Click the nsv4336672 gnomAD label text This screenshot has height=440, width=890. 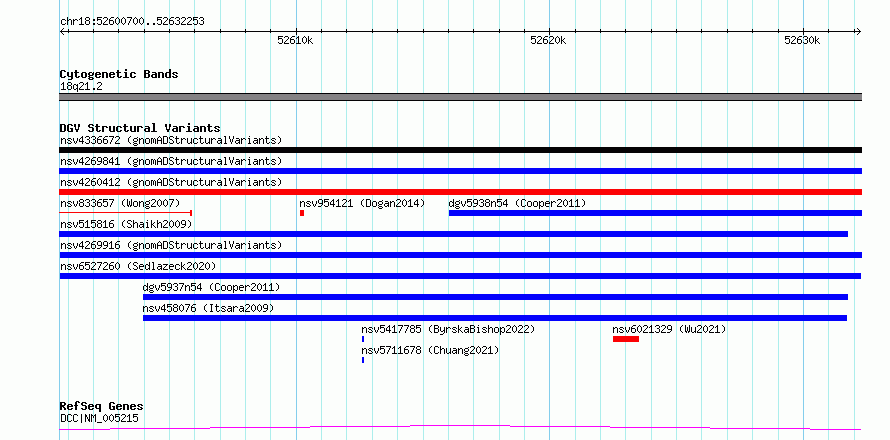171,140
